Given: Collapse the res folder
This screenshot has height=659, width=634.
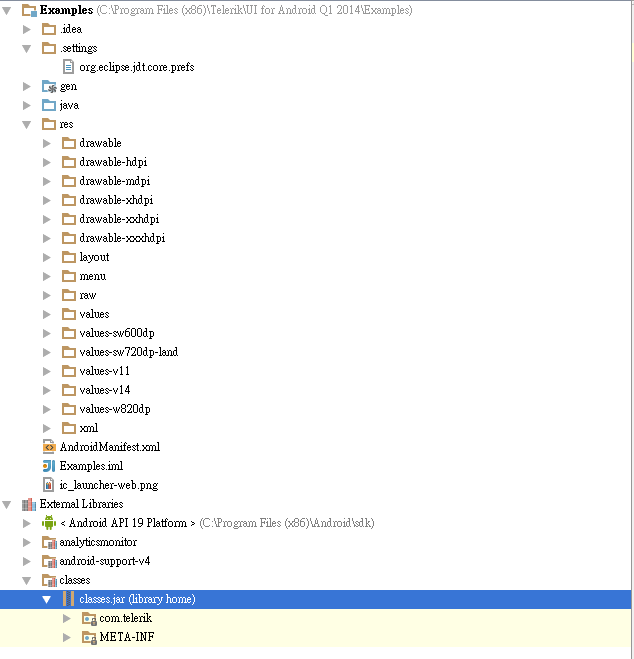Looking at the screenshot, I should 27,125.
